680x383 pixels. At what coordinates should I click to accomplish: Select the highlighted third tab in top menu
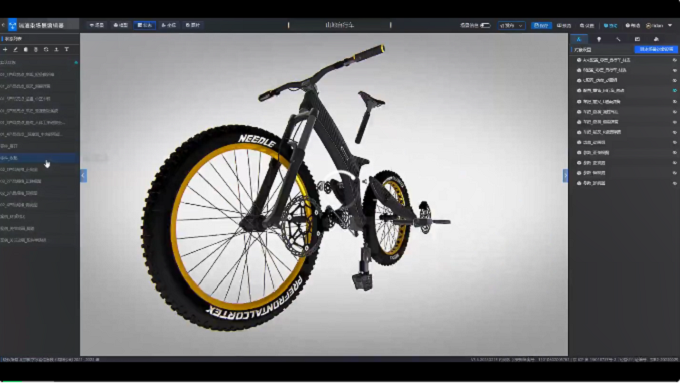pos(144,25)
